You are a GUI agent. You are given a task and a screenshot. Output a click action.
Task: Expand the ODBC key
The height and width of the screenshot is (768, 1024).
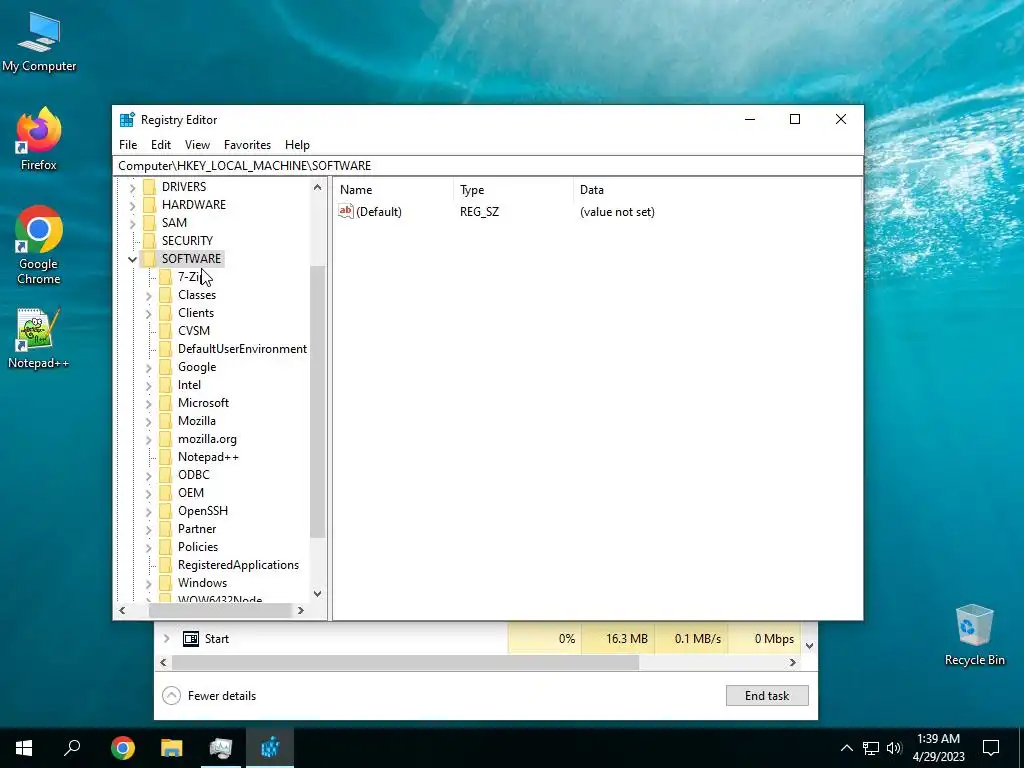click(148, 475)
